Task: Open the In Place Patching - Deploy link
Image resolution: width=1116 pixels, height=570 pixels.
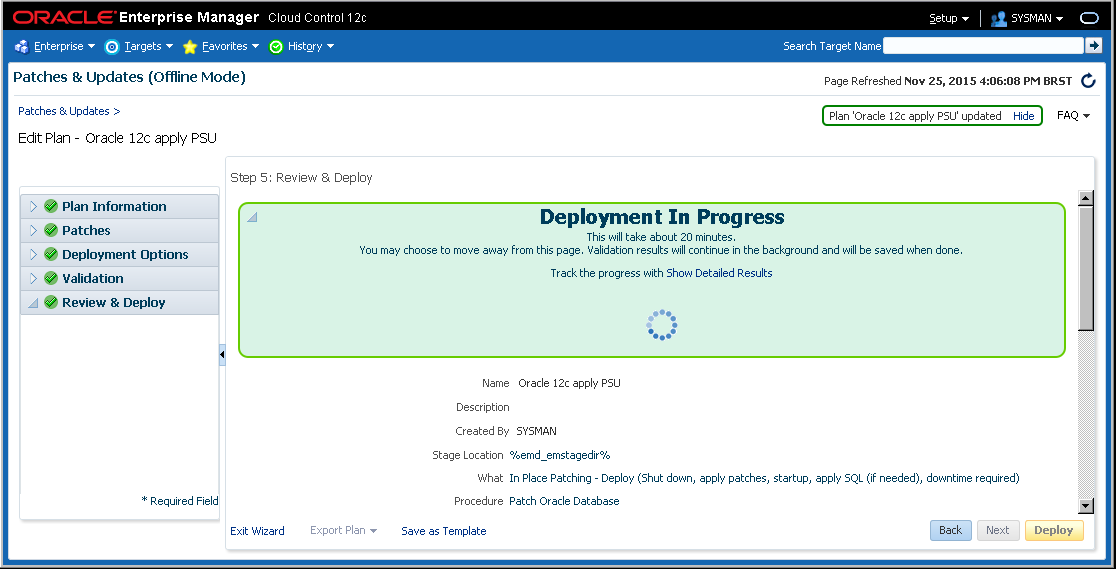Action: click(764, 478)
